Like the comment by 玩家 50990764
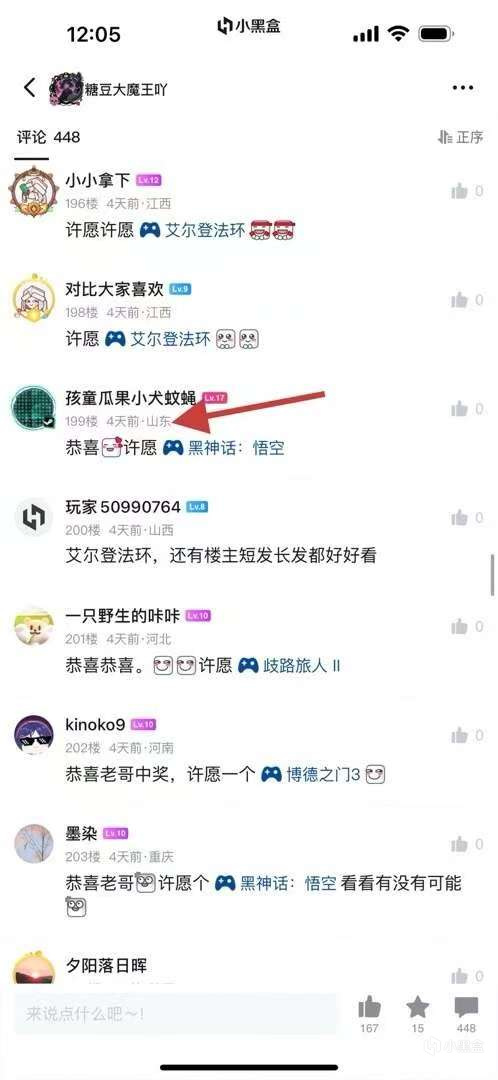 (459, 517)
